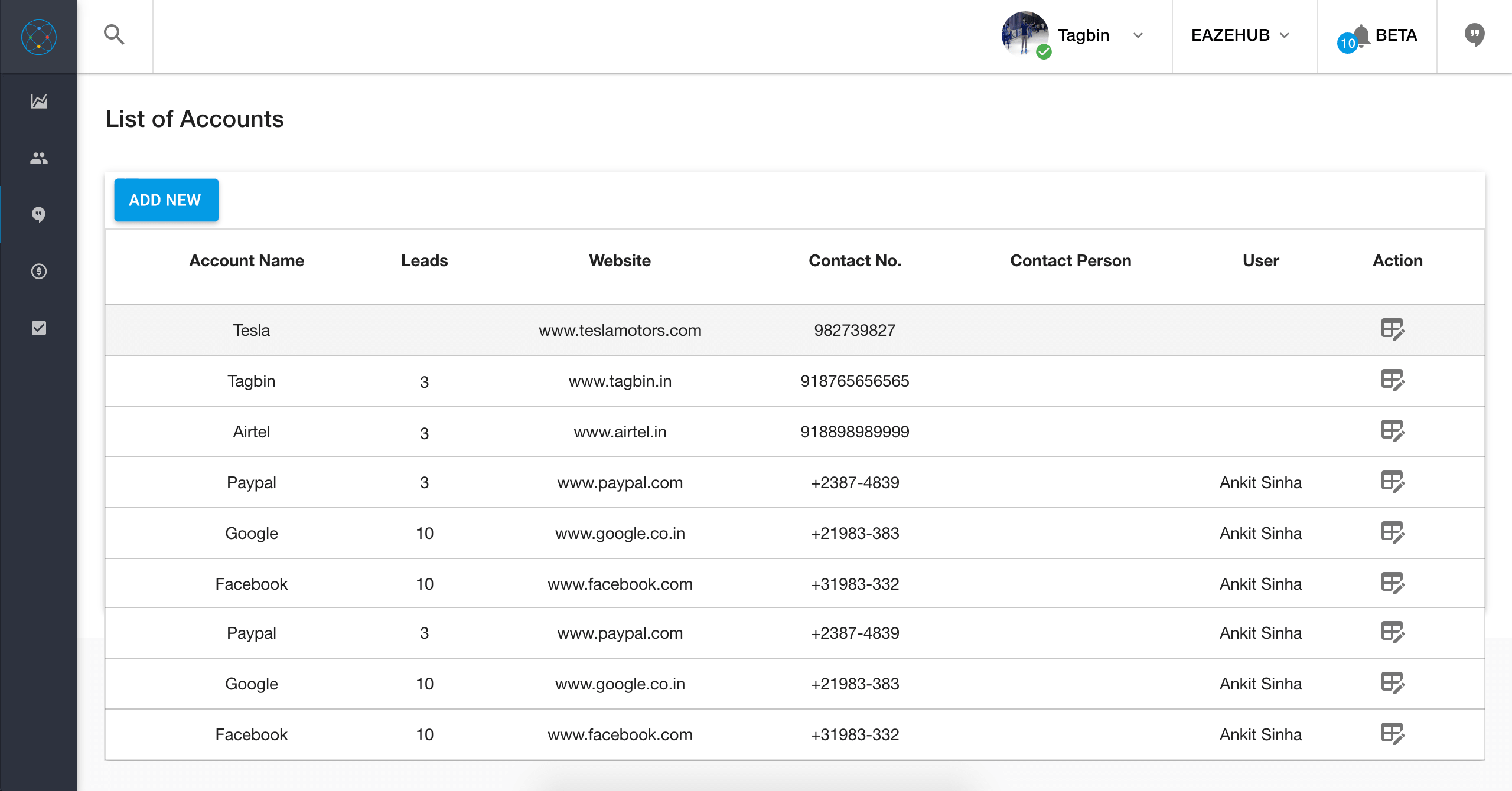Open www.teslamotors.com website cell

(x=620, y=330)
